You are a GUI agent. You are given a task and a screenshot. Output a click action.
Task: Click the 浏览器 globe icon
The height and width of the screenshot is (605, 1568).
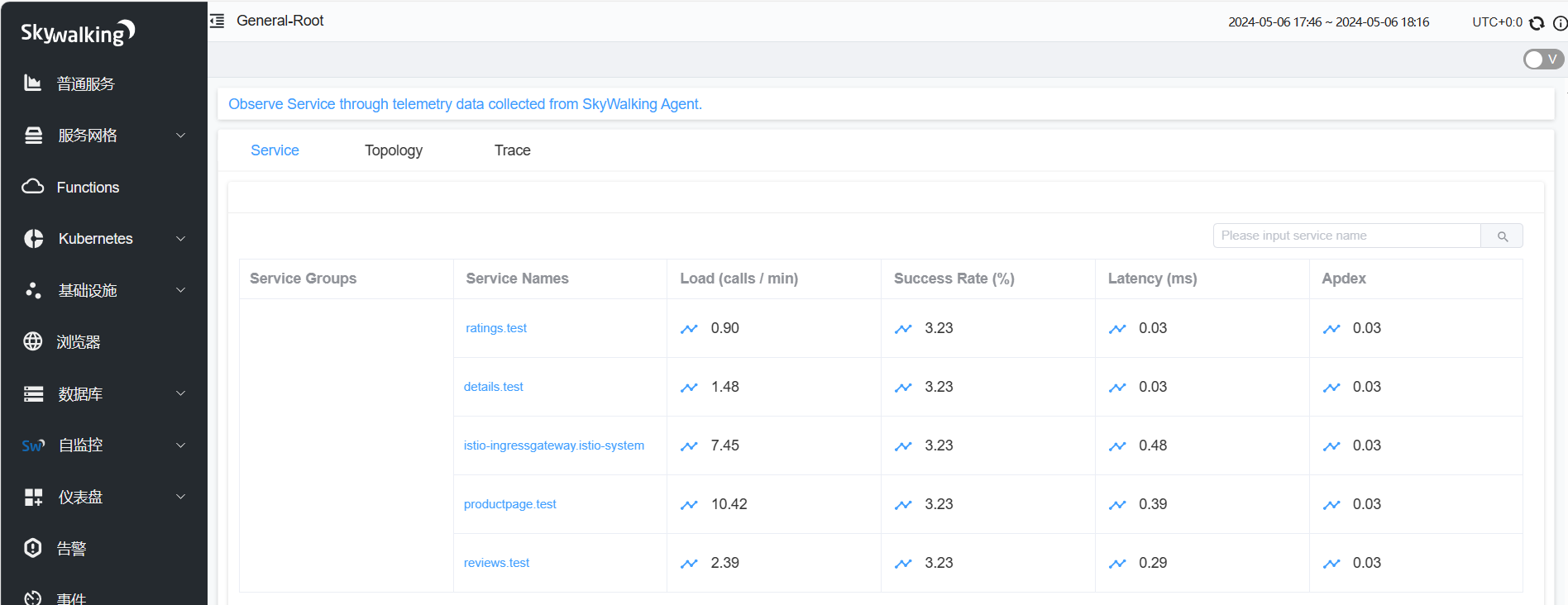(33, 341)
